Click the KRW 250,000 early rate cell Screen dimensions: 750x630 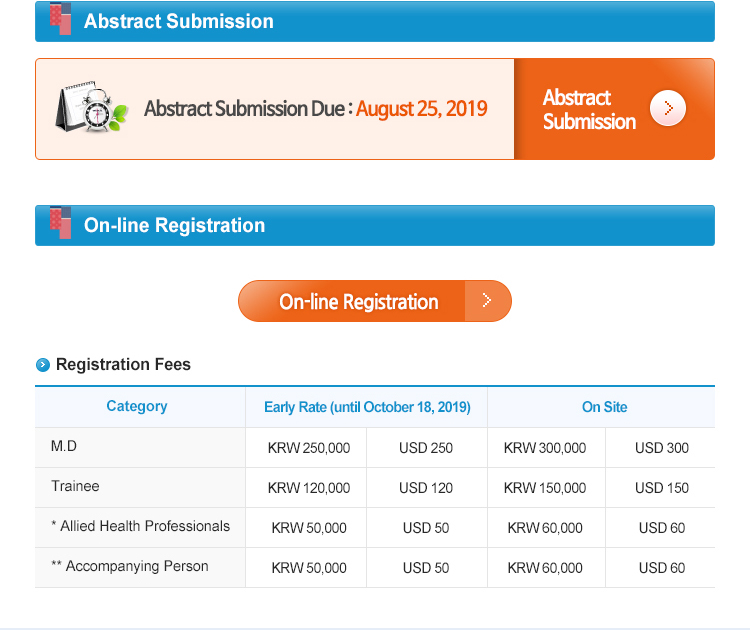tap(309, 448)
